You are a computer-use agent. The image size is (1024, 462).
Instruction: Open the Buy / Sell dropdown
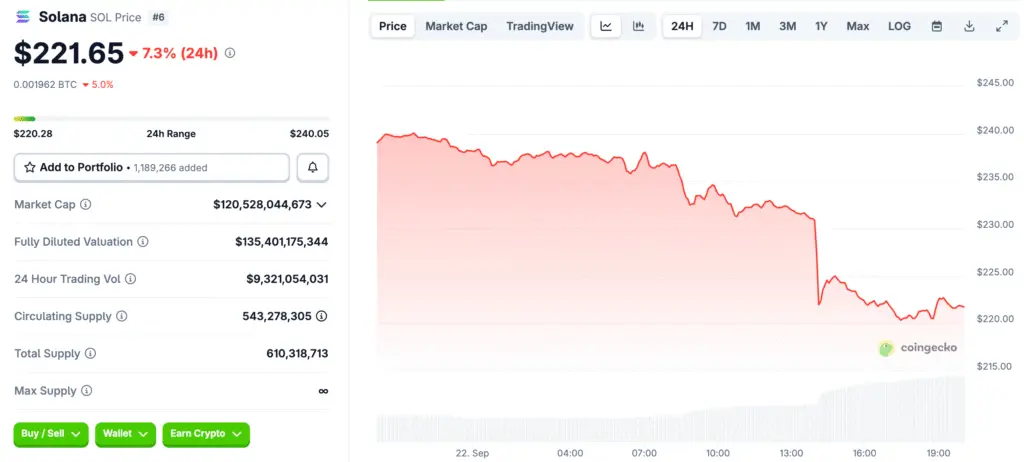tap(51, 434)
